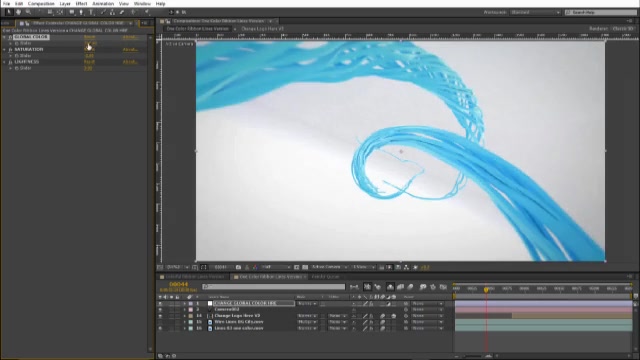The height and width of the screenshot is (360, 640).
Task: Select the Hand tool
Action: point(18,13)
